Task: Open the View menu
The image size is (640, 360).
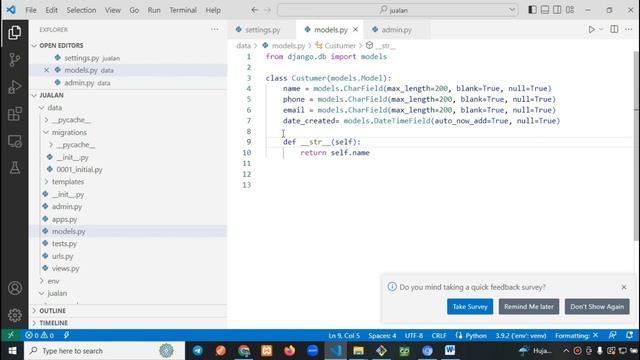Action: (x=113, y=10)
